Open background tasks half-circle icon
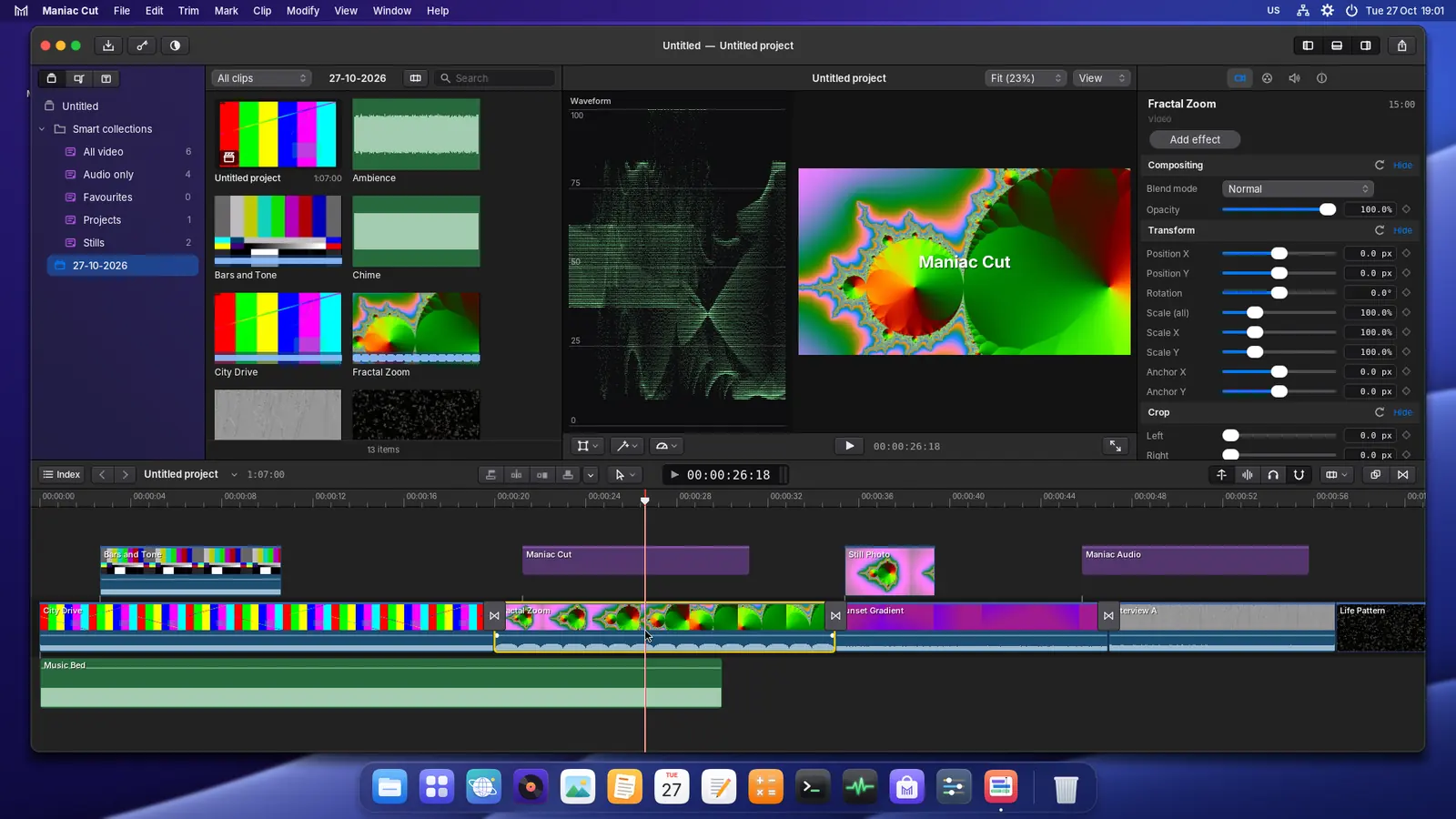The image size is (1456, 819). (175, 45)
